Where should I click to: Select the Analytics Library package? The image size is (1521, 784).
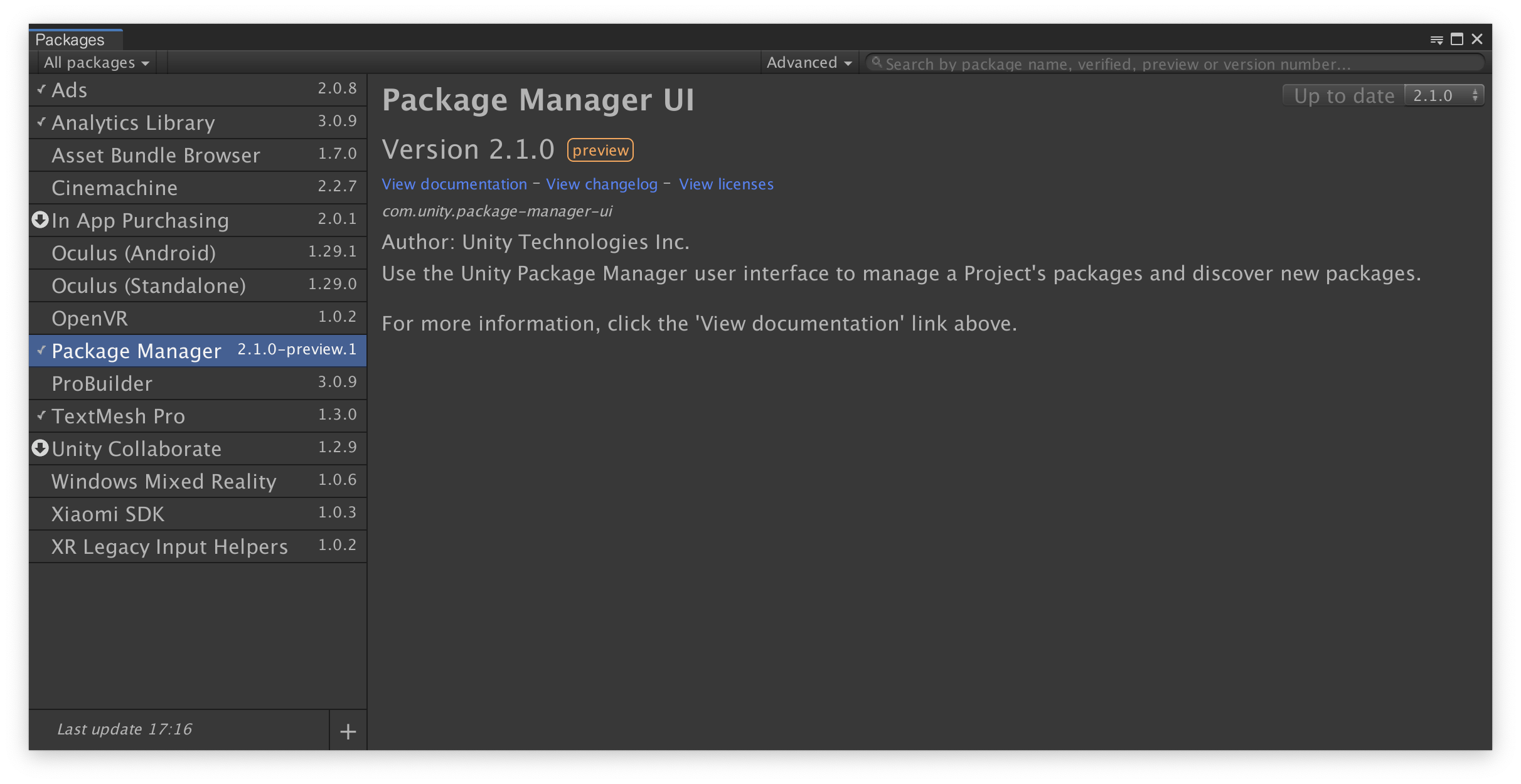point(198,122)
